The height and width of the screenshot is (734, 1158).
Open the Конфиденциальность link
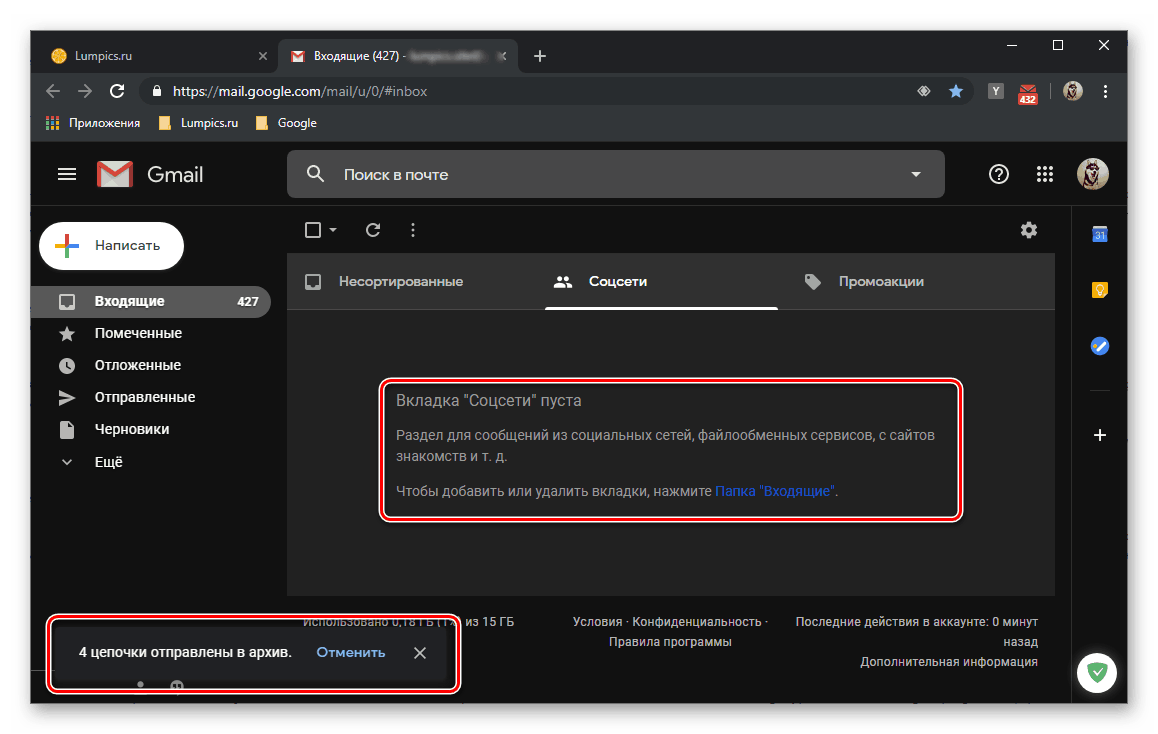(696, 622)
